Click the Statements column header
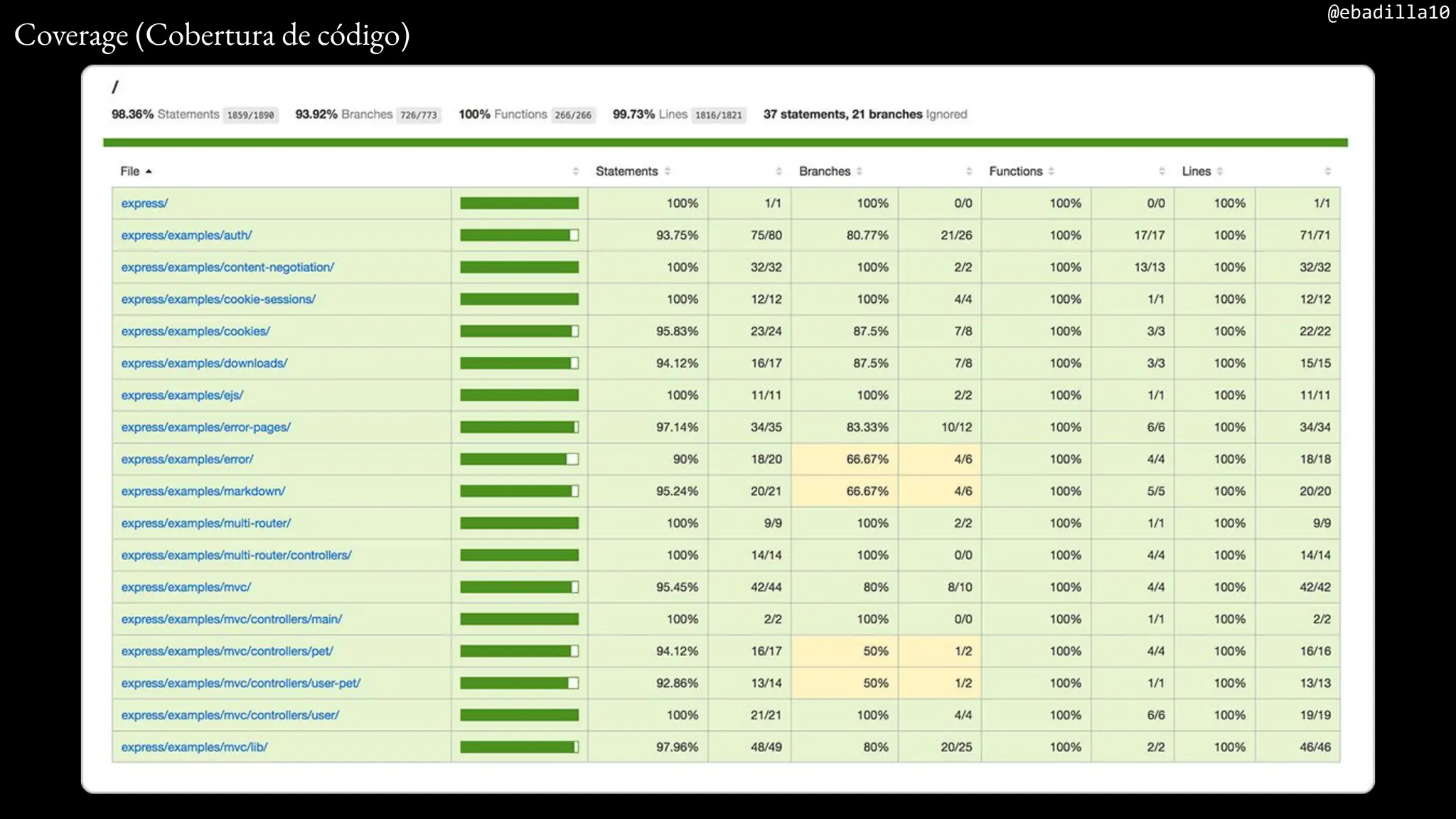The image size is (1456, 819). point(626,171)
